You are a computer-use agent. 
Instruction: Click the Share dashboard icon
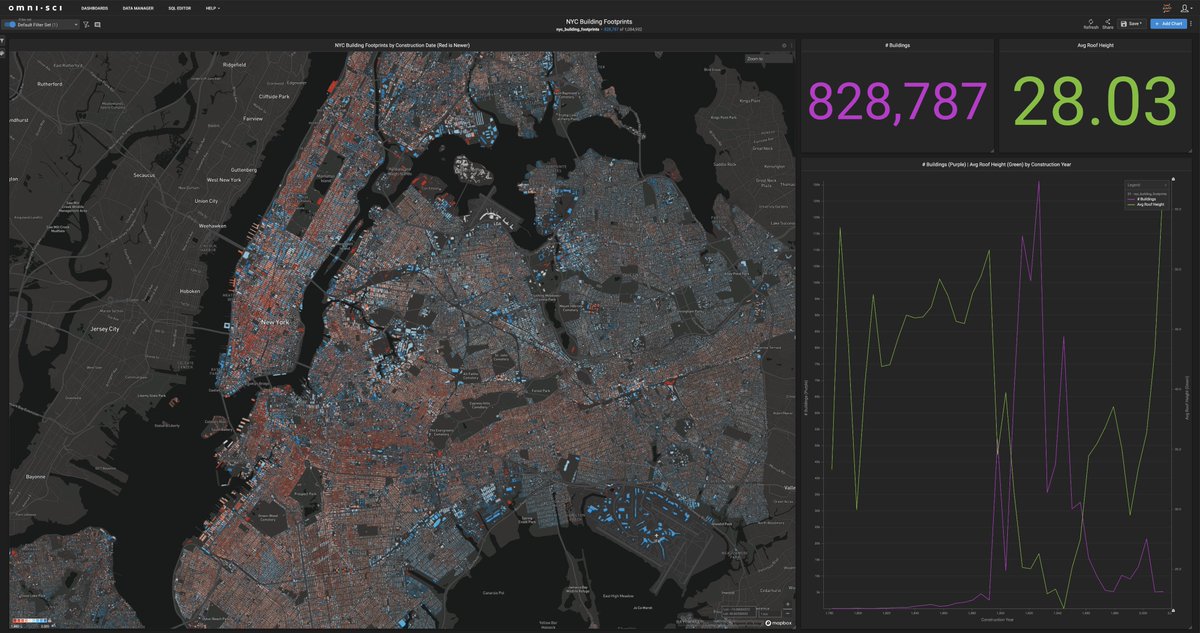click(1108, 22)
